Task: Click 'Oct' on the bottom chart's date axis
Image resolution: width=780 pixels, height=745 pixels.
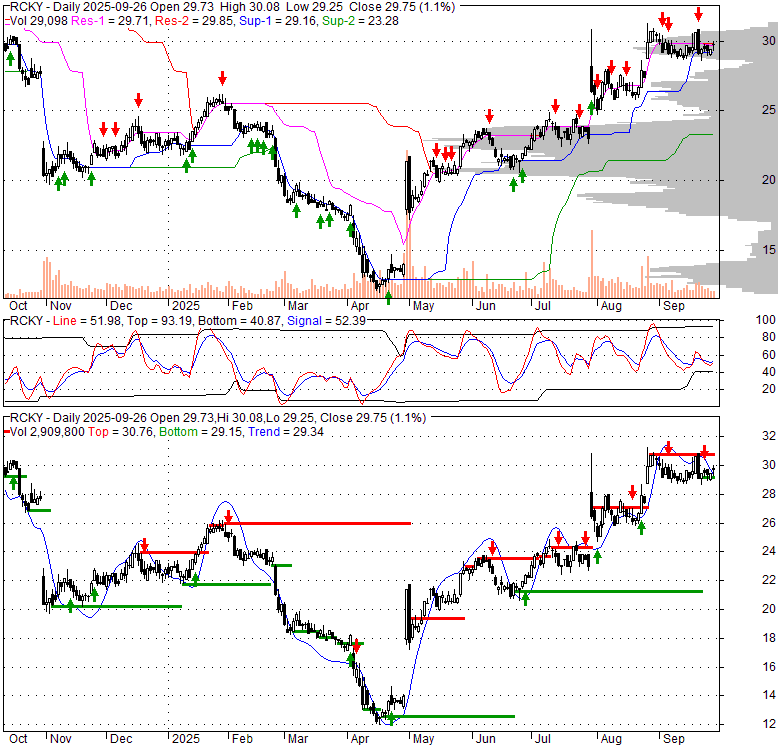Action: pos(18,739)
